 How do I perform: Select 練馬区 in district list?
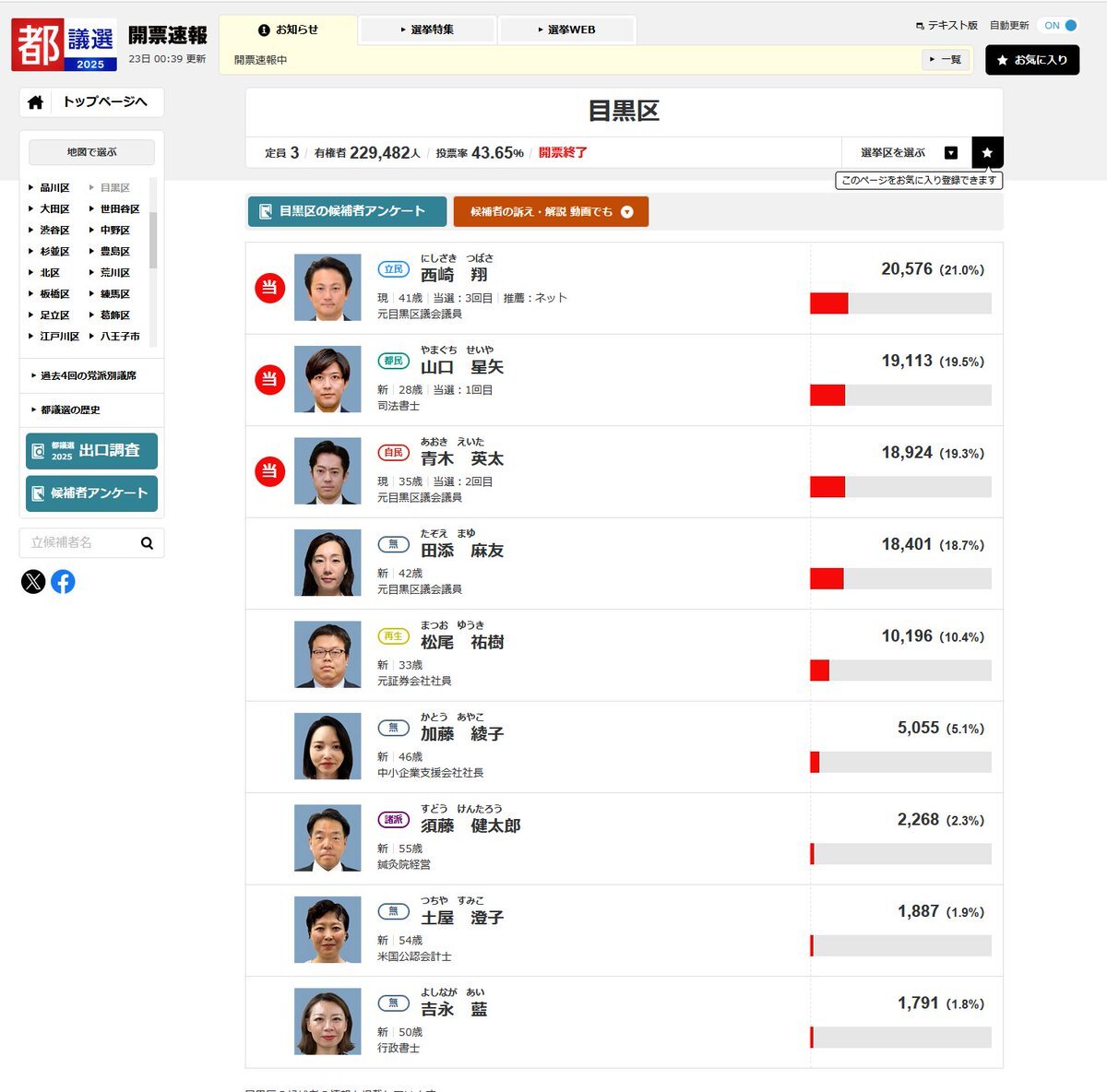(x=115, y=293)
